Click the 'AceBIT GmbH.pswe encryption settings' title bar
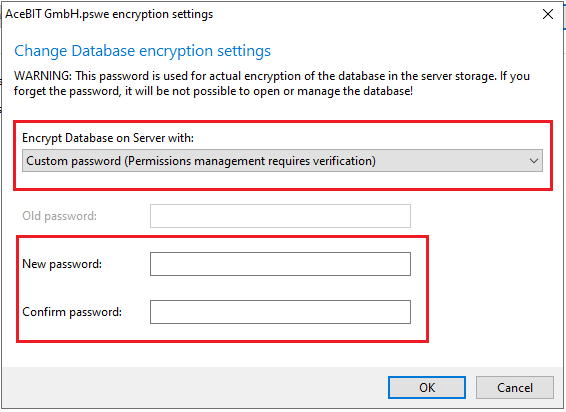The height and width of the screenshot is (412, 566). (109, 14)
